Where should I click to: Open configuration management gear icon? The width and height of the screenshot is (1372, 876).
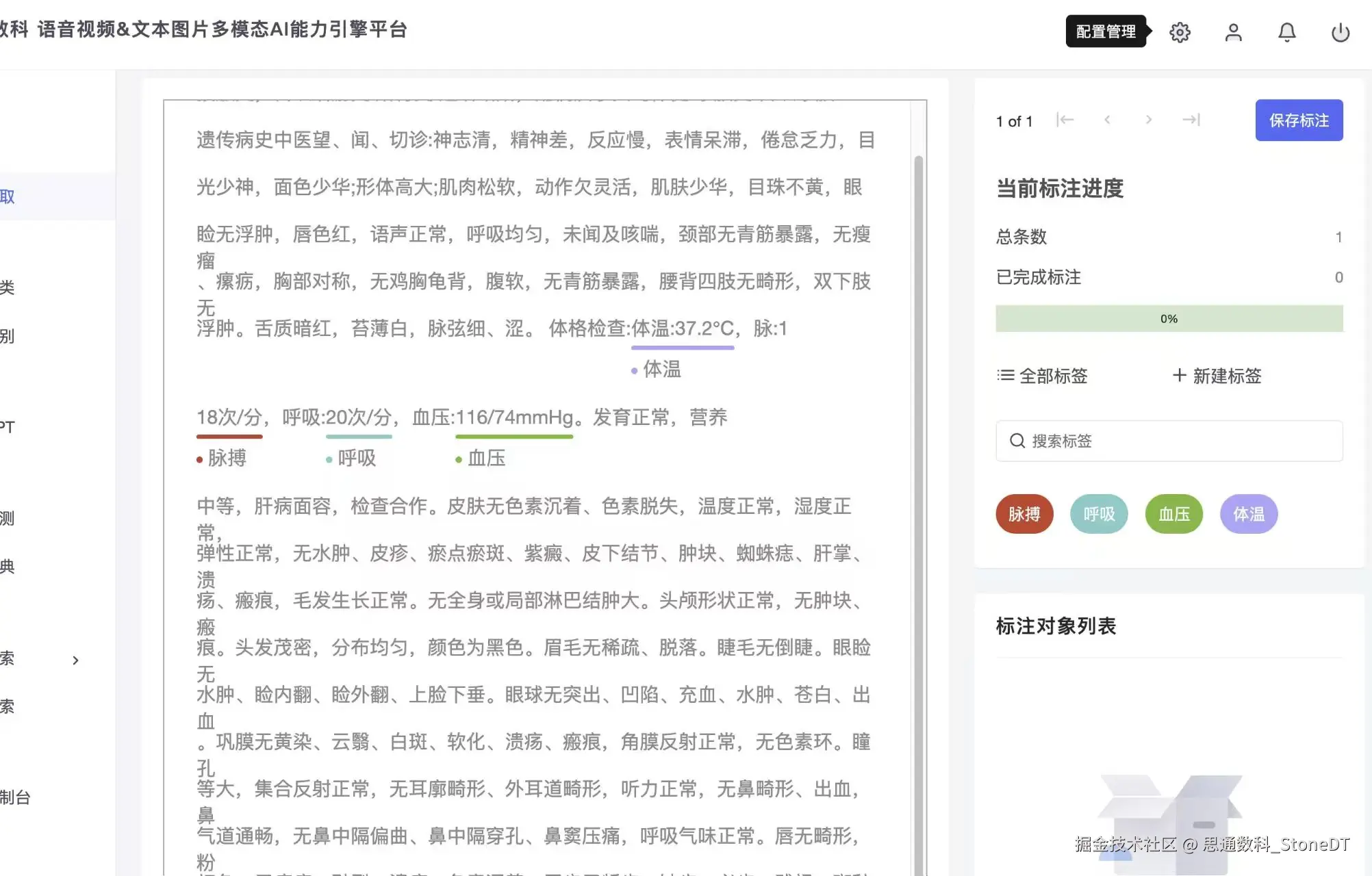tap(1180, 32)
